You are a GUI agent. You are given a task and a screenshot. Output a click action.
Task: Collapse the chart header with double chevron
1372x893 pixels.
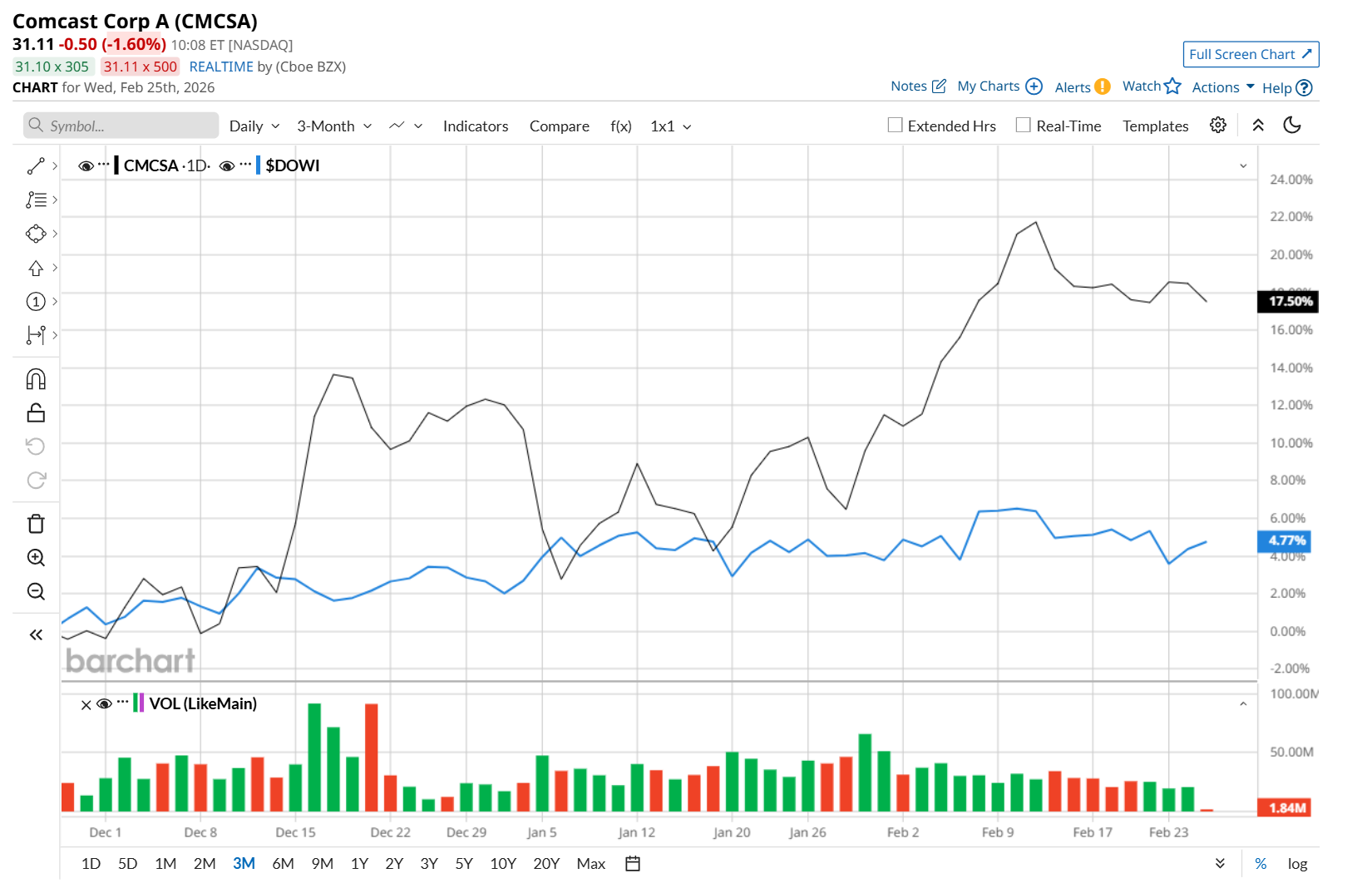[x=1258, y=125]
